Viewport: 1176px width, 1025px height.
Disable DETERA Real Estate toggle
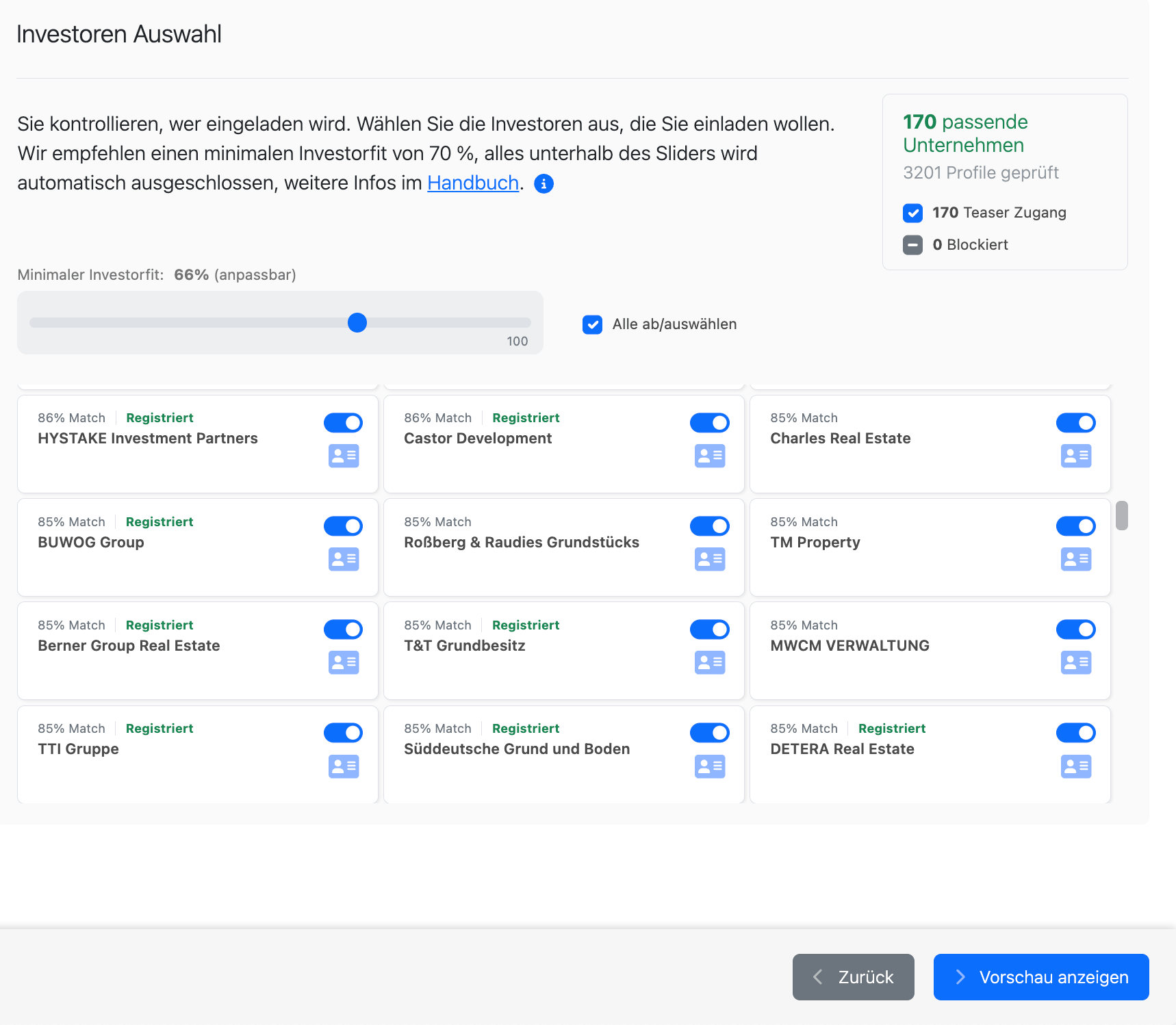pos(1076,733)
